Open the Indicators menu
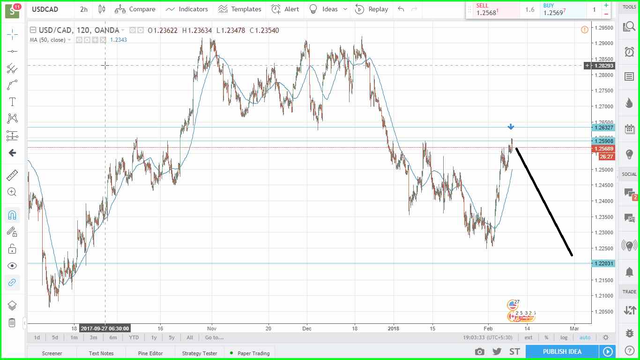Viewport: 640px width, 360px height. pyautogui.click(x=187, y=9)
